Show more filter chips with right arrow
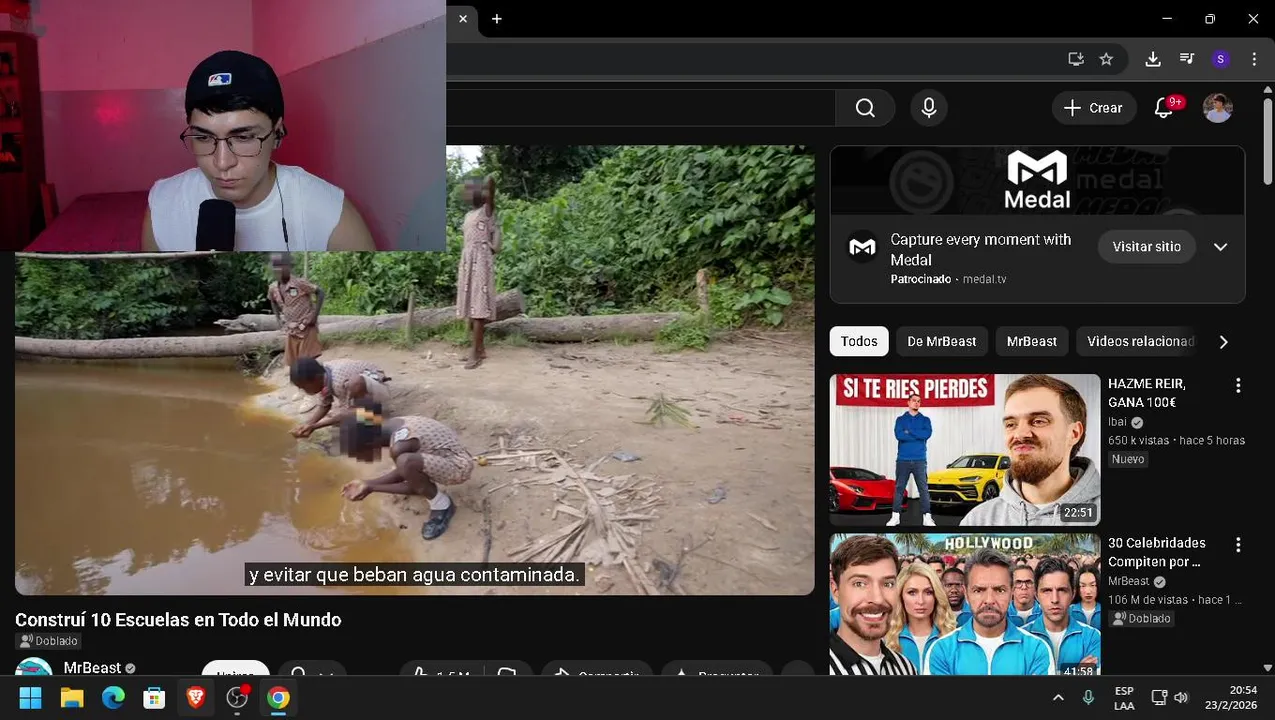The width and height of the screenshot is (1275, 720). click(1223, 342)
